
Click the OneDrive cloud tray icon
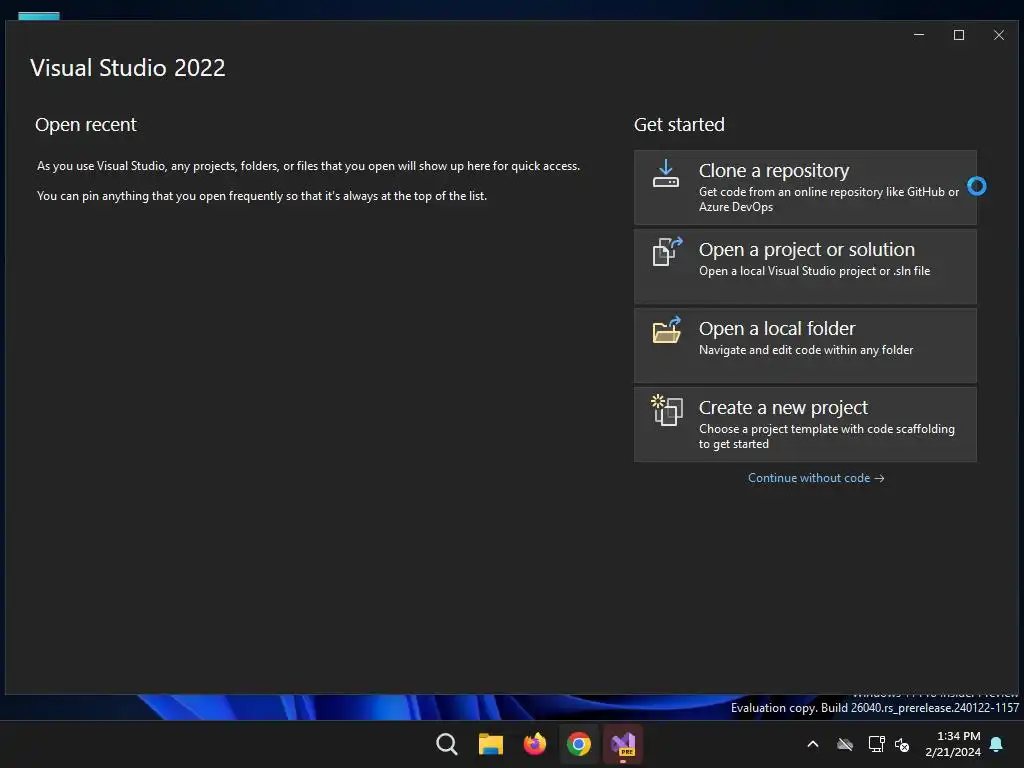point(845,744)
